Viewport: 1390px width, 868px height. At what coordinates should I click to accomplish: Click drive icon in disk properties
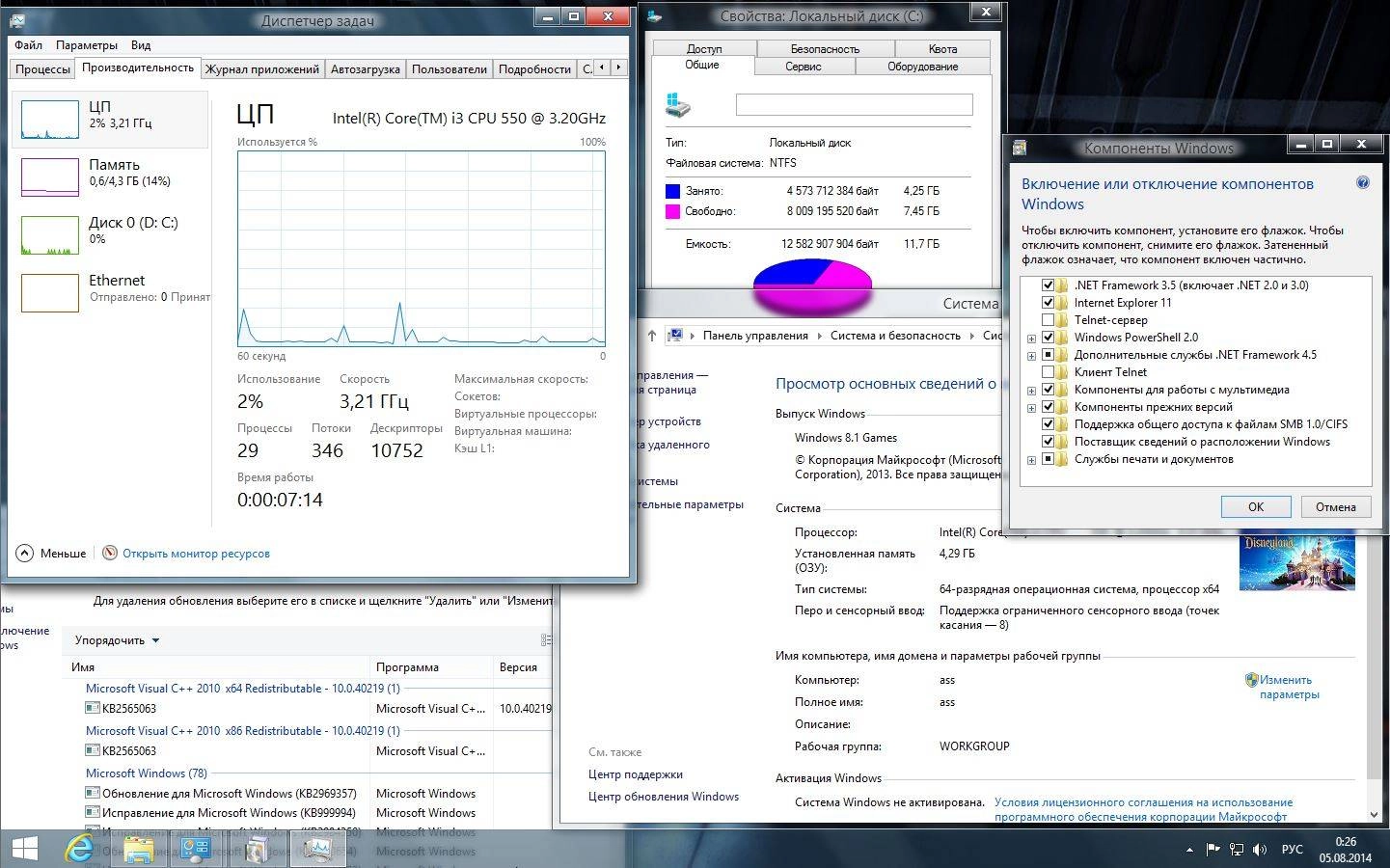(x=679, y=105)
